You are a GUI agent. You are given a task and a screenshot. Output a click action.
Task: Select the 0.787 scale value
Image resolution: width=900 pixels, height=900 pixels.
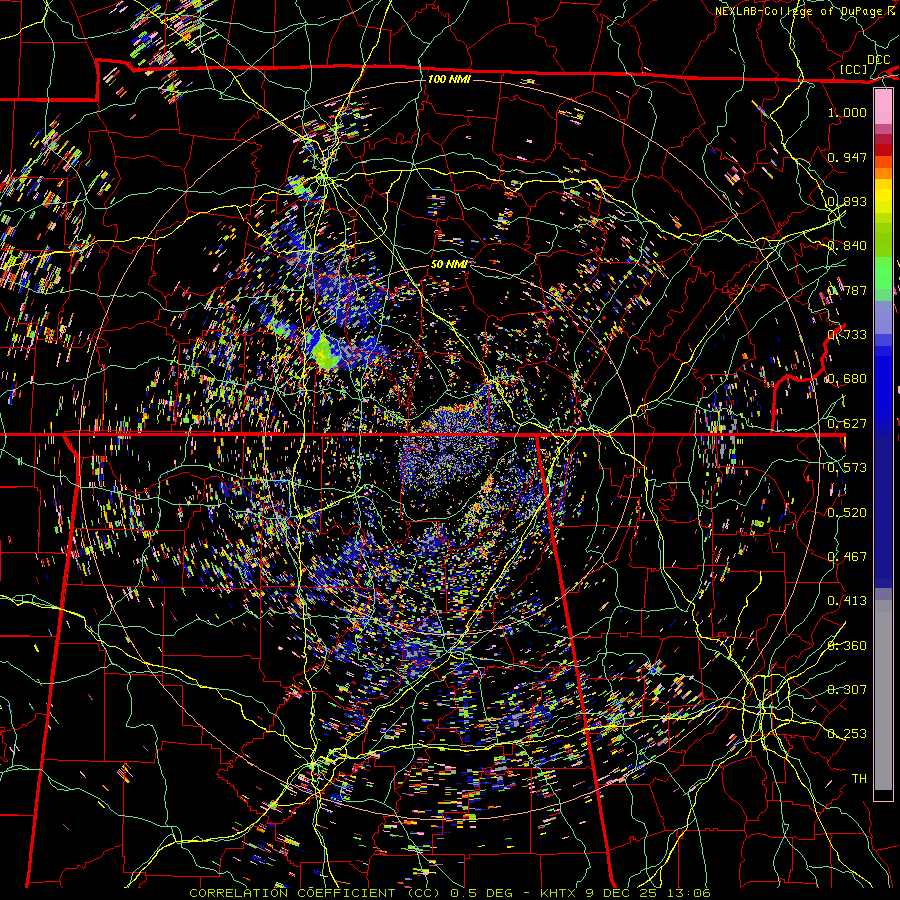(847, 290)
